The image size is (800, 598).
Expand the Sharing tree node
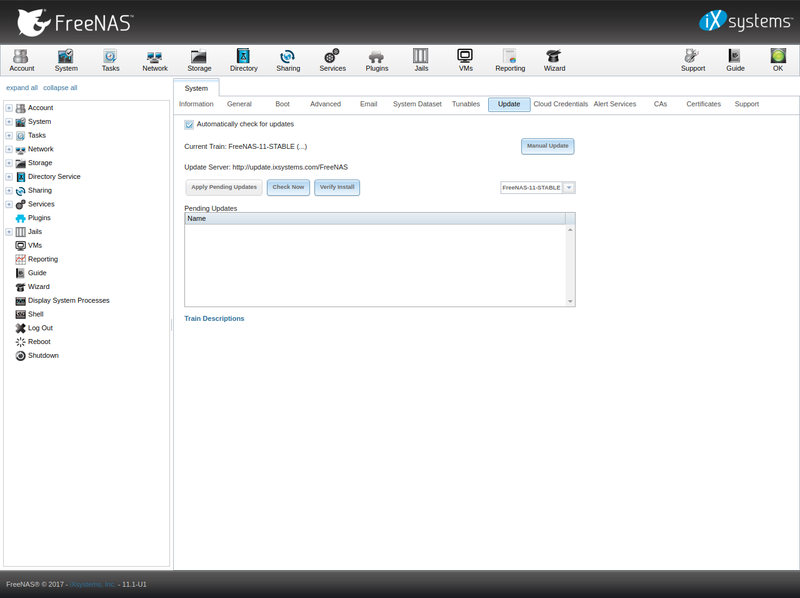click(9, 191)
